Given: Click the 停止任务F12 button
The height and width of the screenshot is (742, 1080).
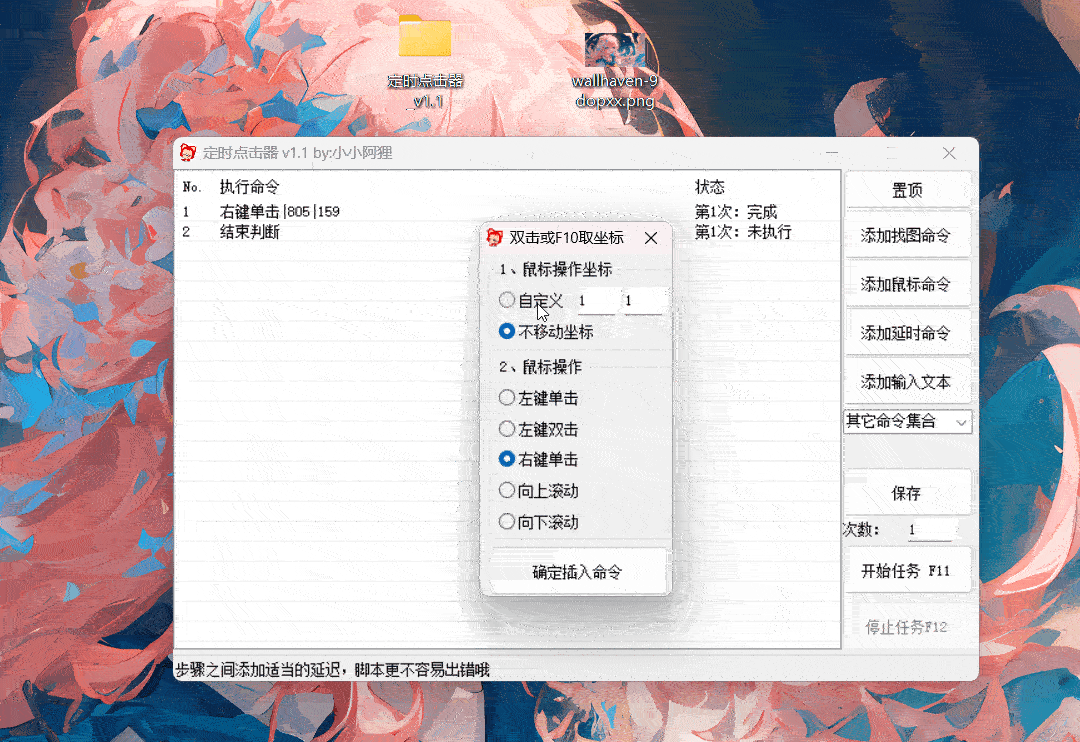Looking at the screenshot, I should pos(907,627).
